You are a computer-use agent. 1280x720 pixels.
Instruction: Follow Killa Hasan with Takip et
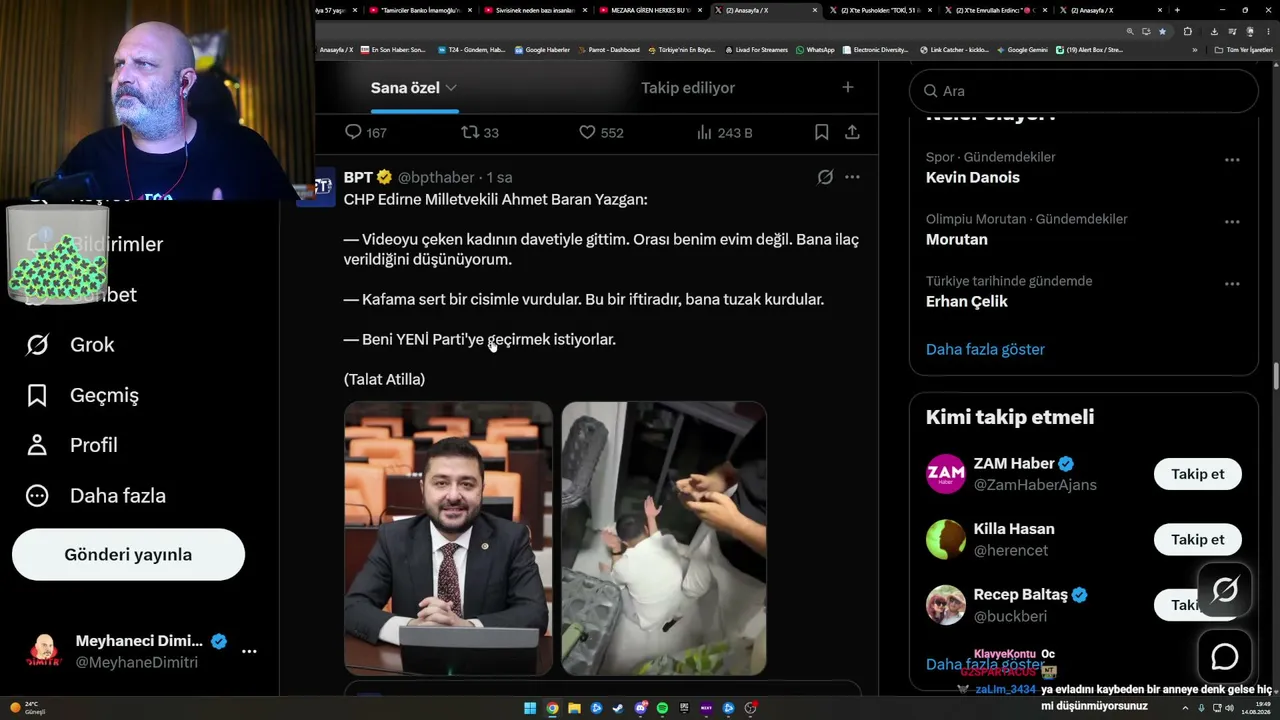[x=1198, y=540]
